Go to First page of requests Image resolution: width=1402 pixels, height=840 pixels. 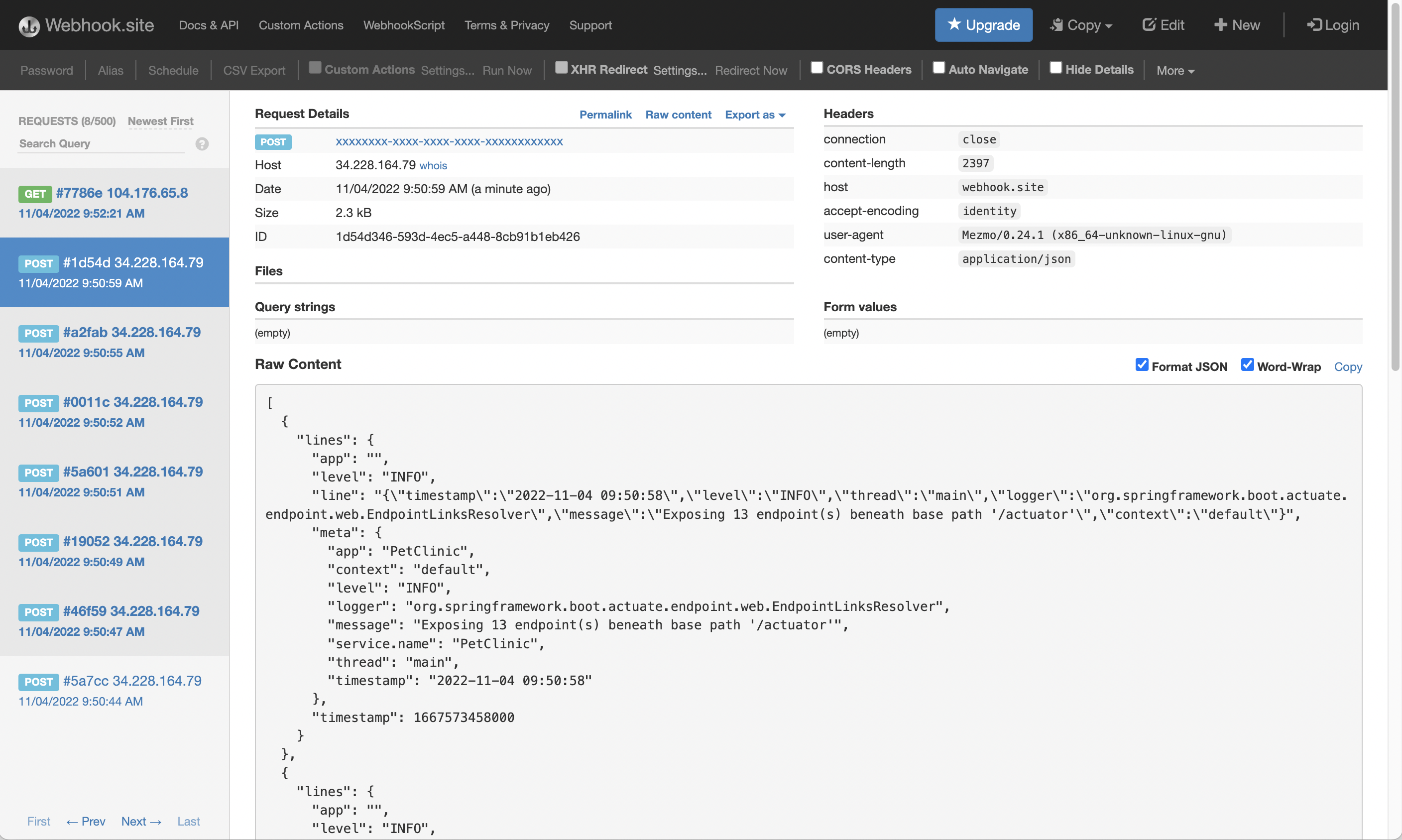(38, 821)
